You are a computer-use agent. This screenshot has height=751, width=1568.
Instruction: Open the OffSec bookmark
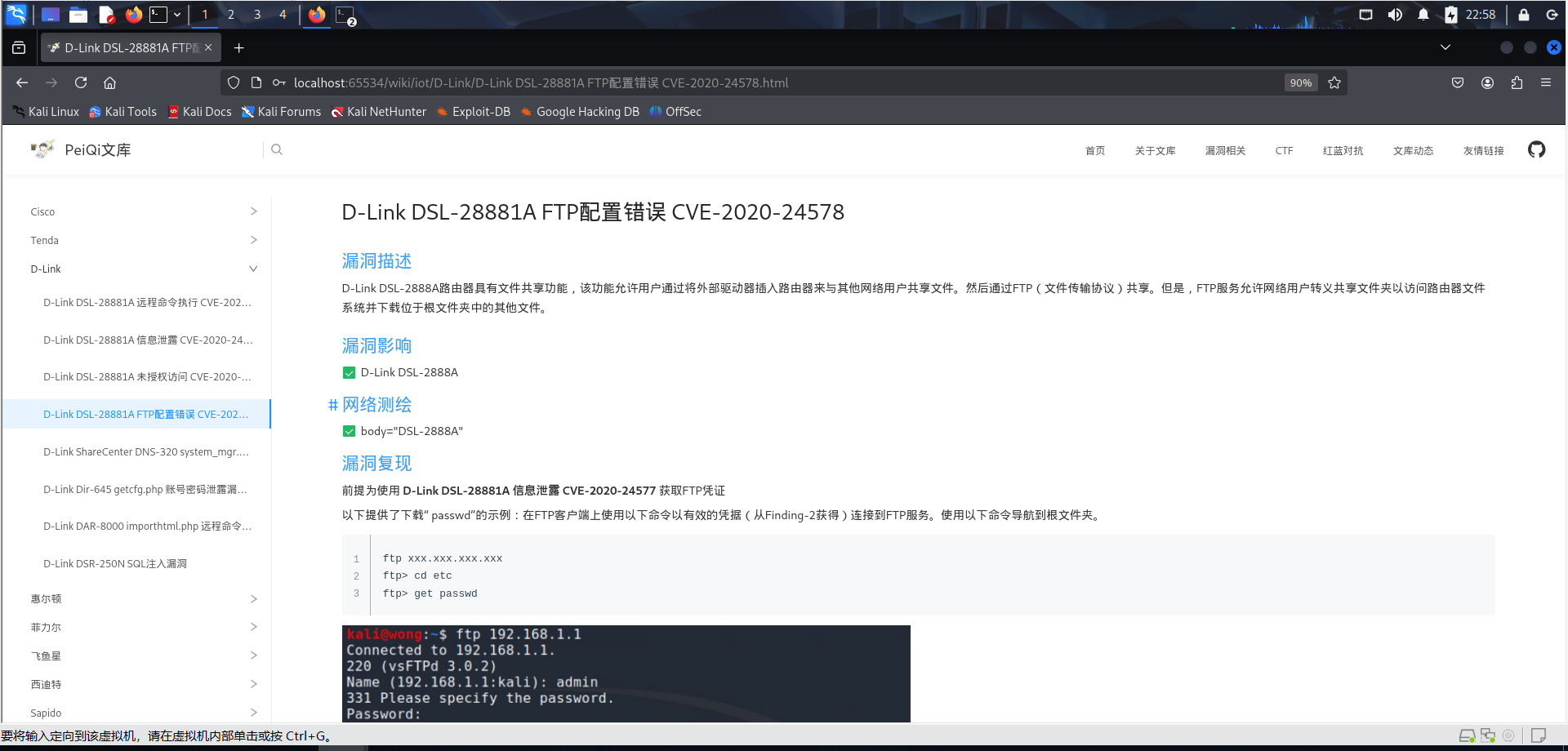tap(675, 112)
